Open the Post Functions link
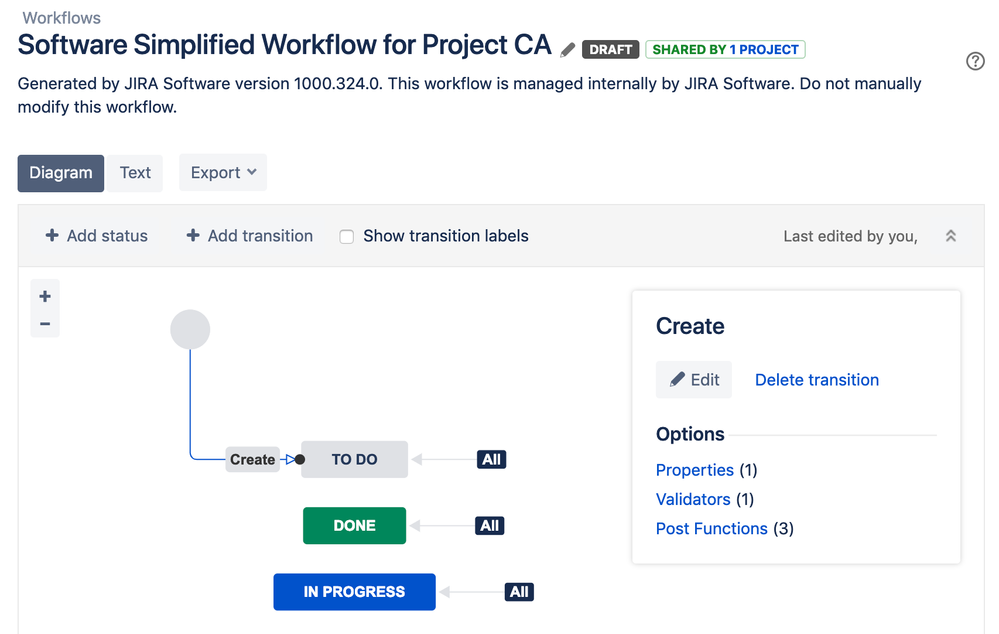 711,529
